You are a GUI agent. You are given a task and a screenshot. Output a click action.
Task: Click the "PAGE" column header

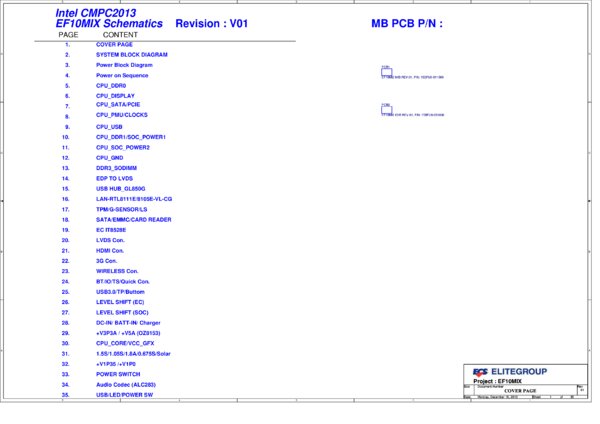click(x=68, y=35)
